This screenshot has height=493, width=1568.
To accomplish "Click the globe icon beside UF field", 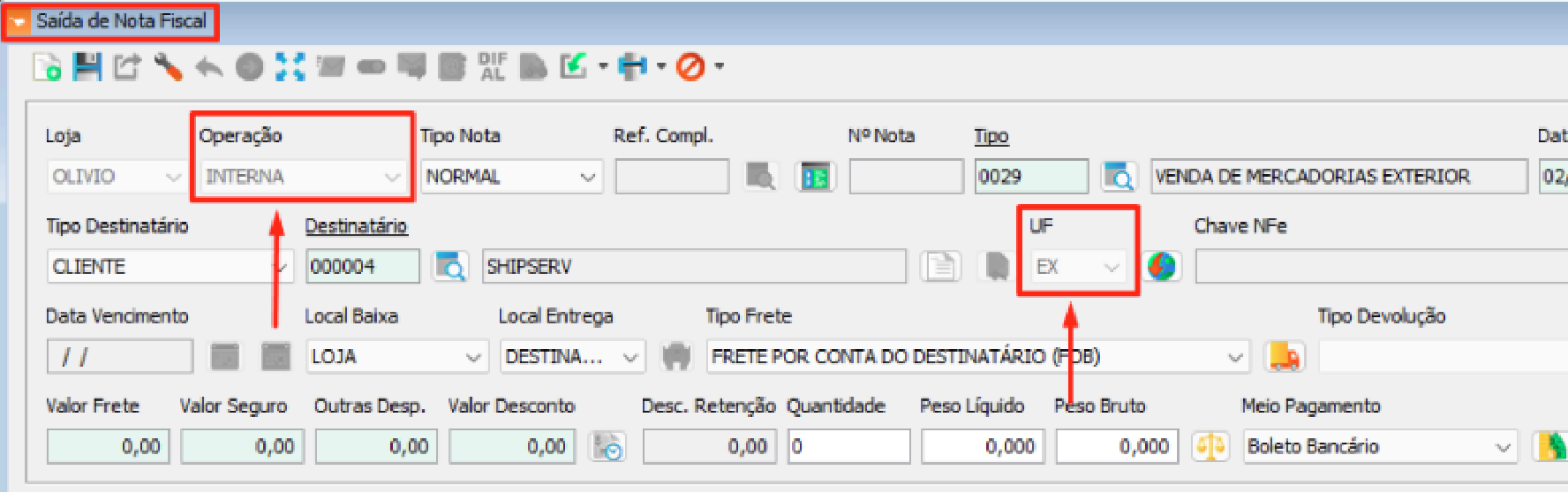I will (x=1162, y=266).
